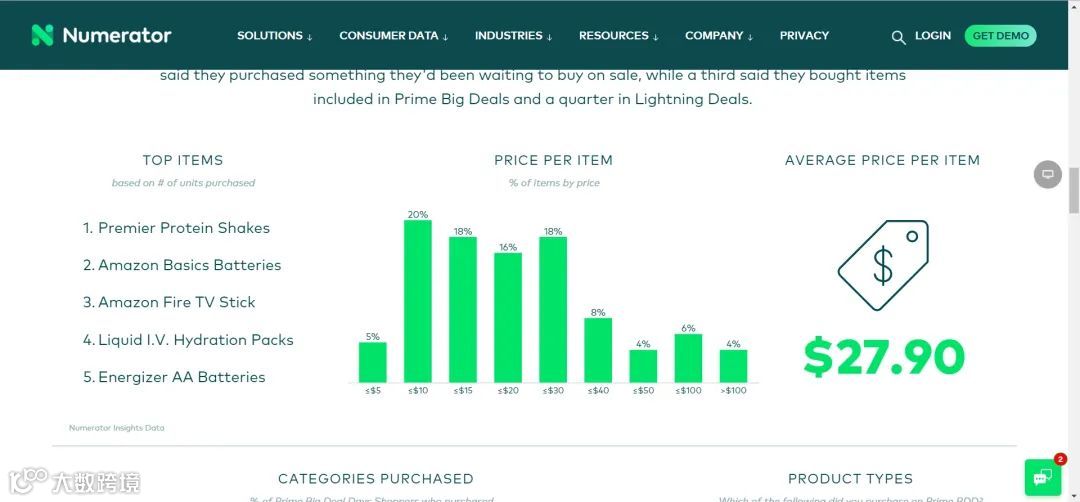1080x502 pixels.
Task: Go to the Privacy page
Action: (804, 36)
